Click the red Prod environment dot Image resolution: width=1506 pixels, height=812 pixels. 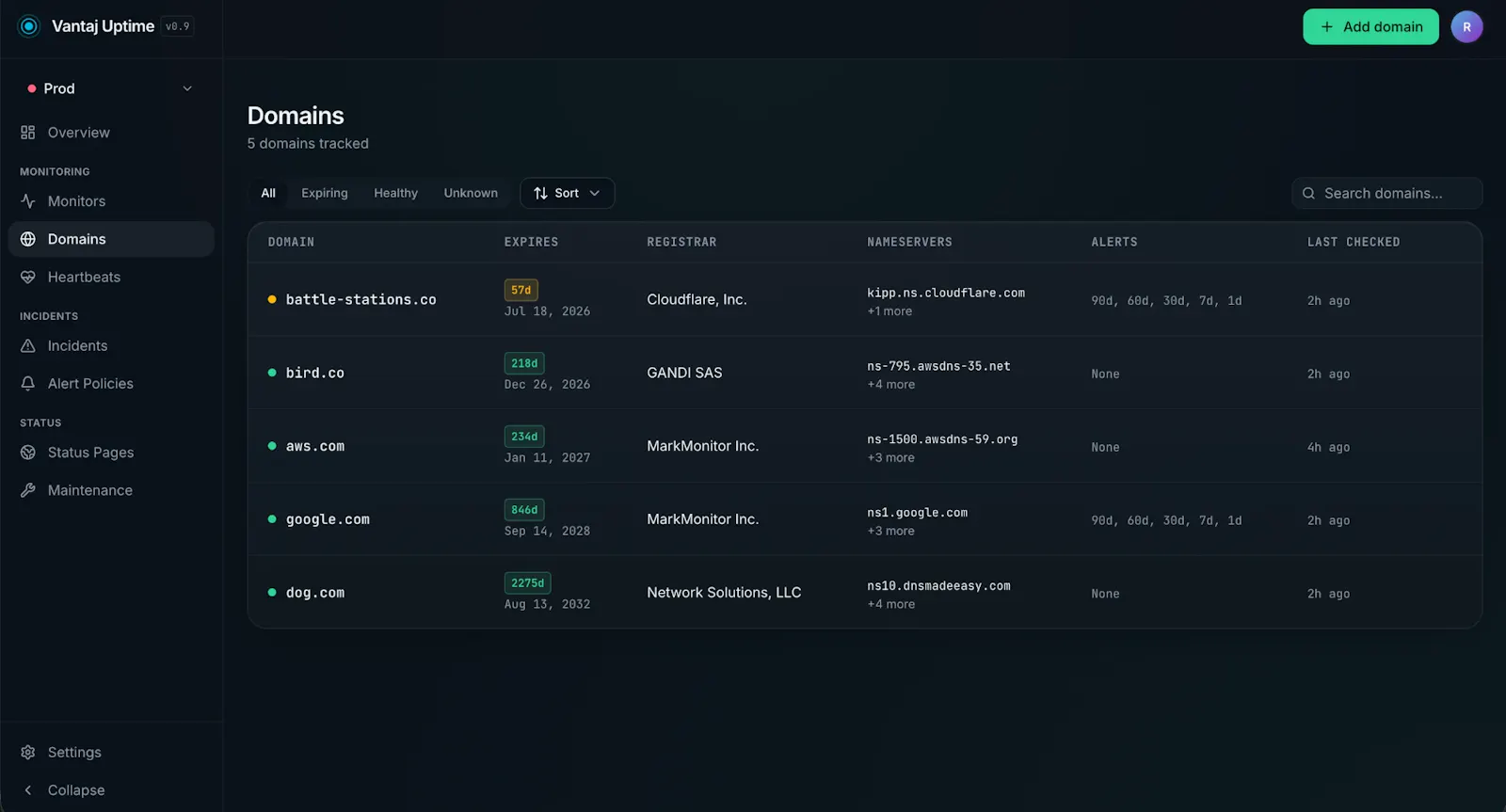coord(32,88)
